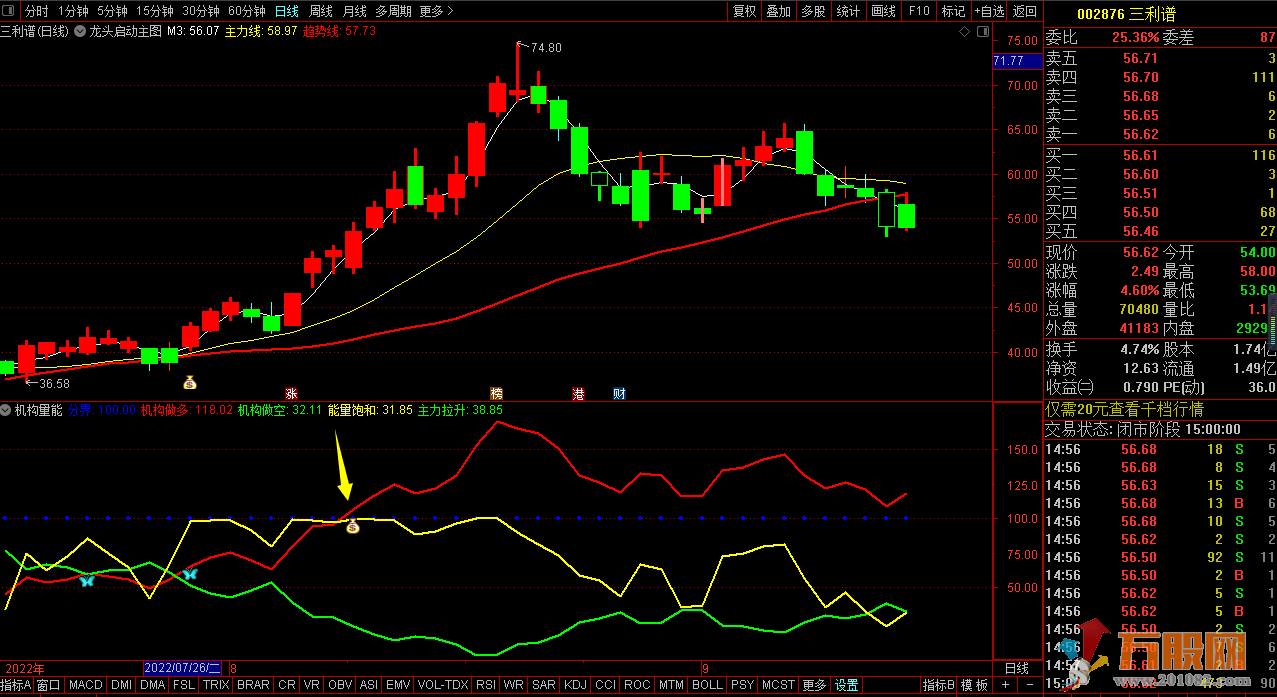Expand 更多 indicators in bottom bar
This screenshot has width=1277, height=697.
pos(814,685)
